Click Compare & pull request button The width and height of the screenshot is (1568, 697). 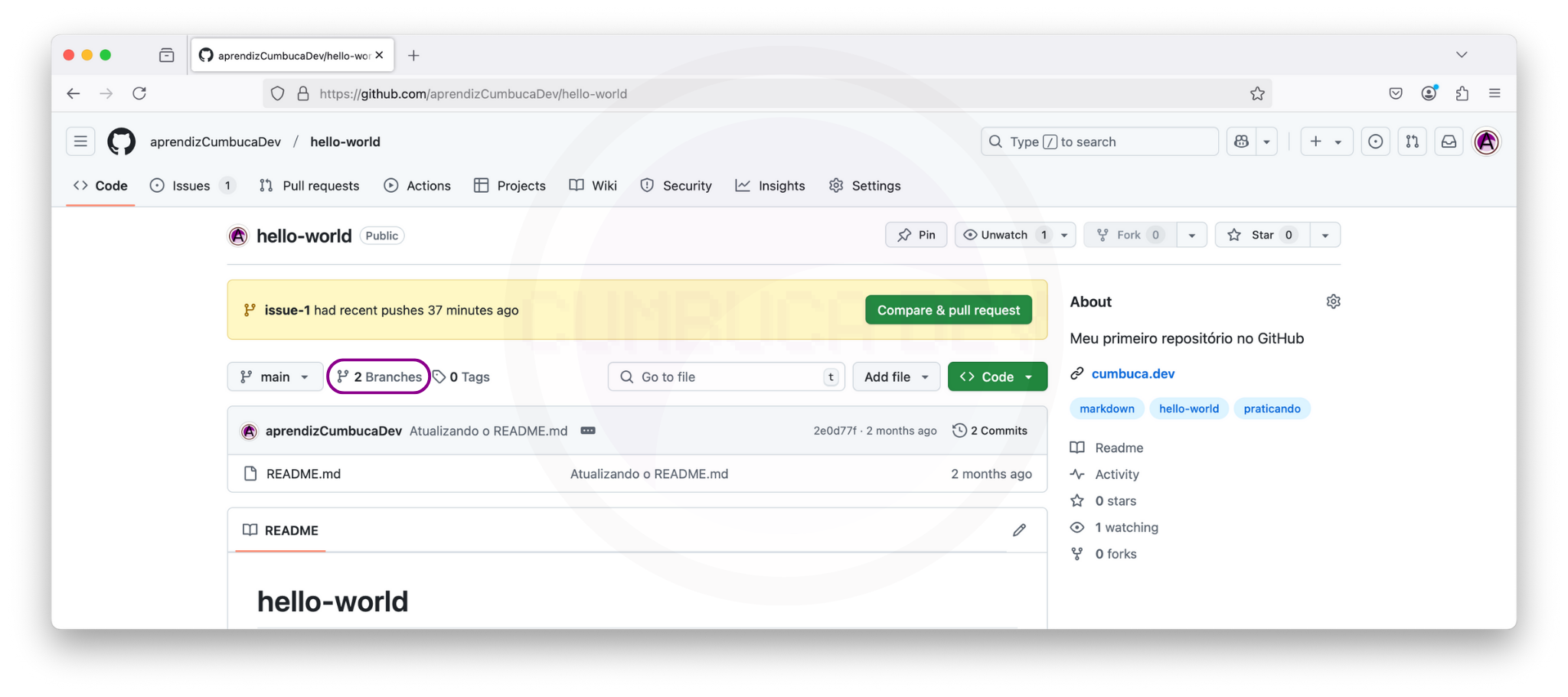click(x=948, y=310)
